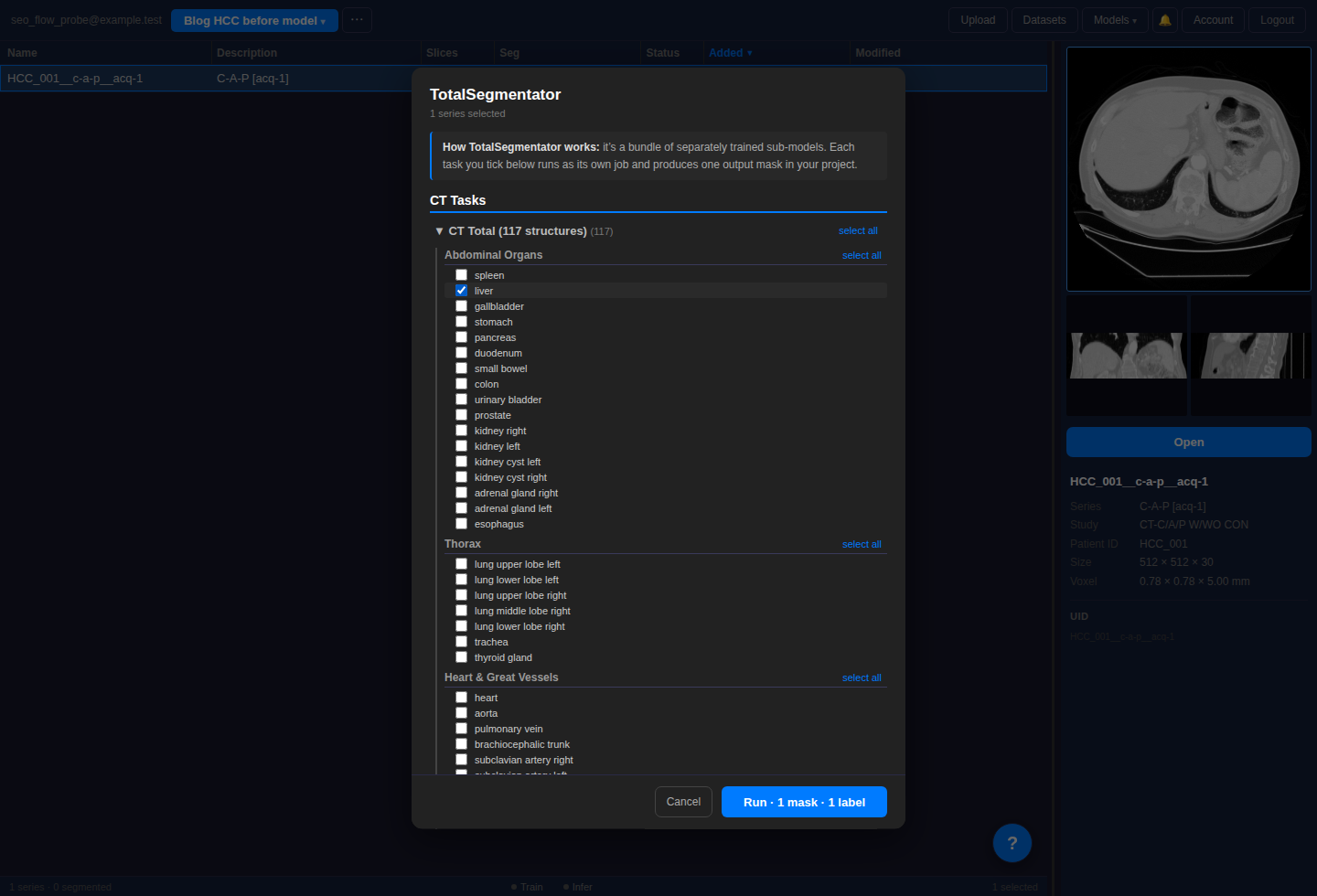Select the lung upper lobe left checkbox
The height and width of the screenshot is (896, 1317).
pos(462,564)
